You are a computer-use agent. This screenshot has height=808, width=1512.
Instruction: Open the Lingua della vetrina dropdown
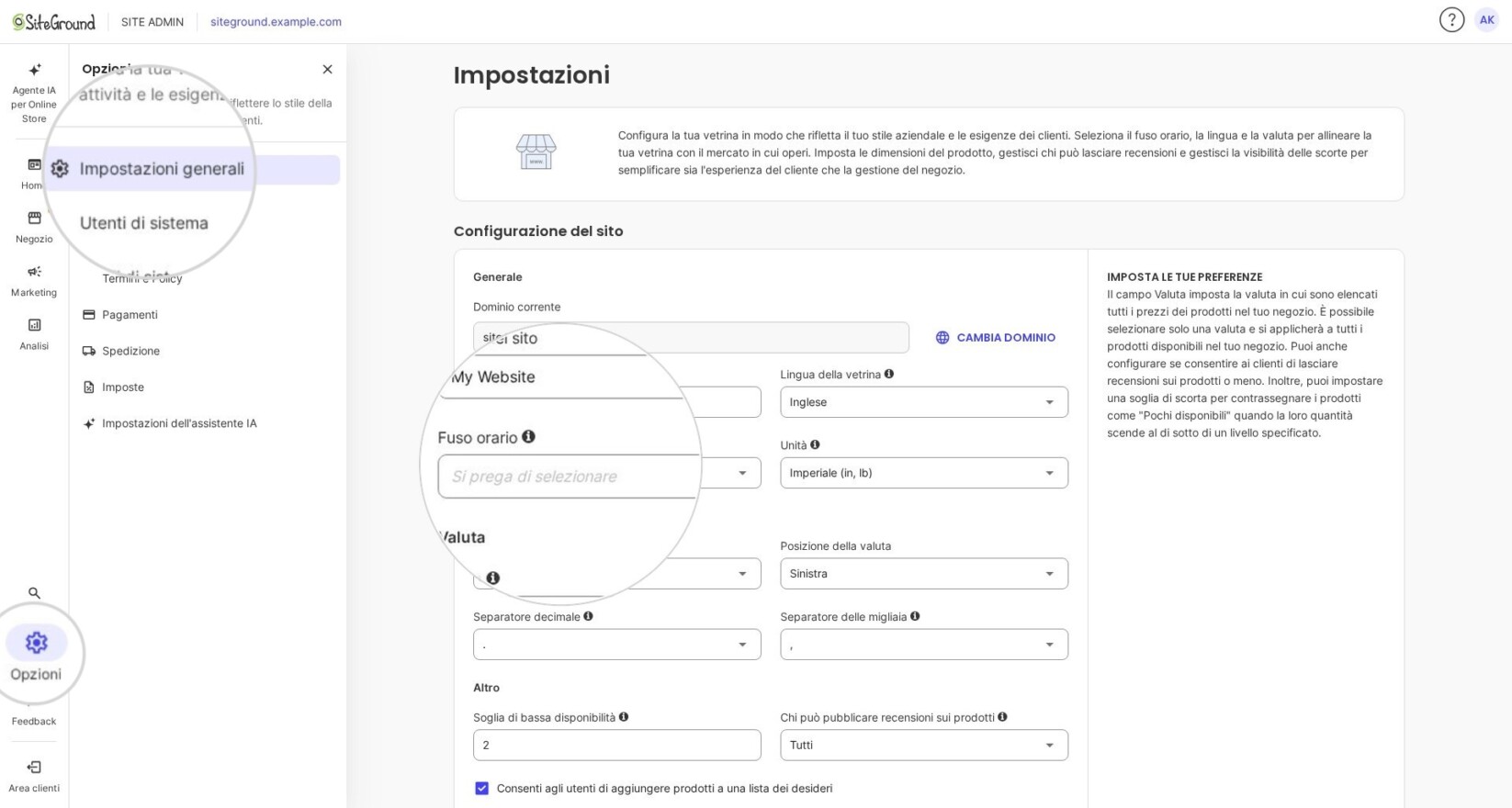tap(924, 402)
